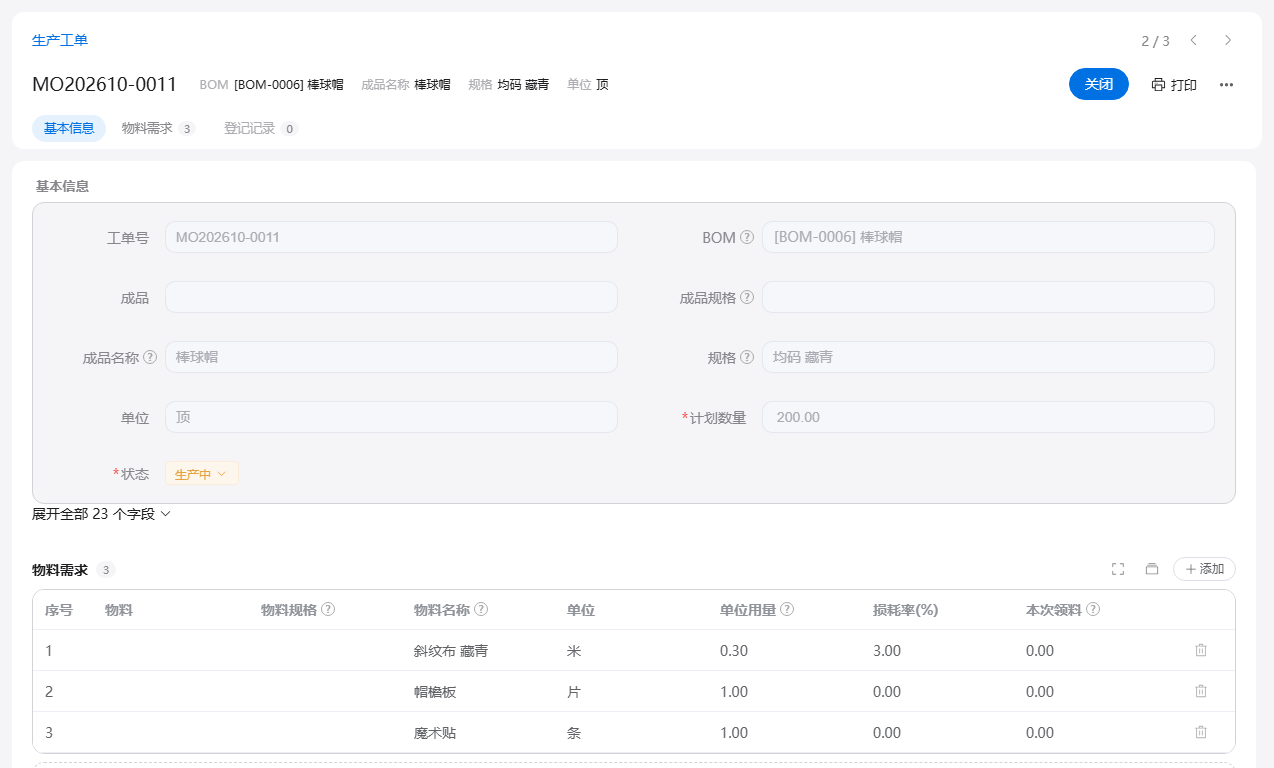Click unit 片 in the 帽檐板 row
Viewport: 1274px width, 768px height.
click(574, 692)
